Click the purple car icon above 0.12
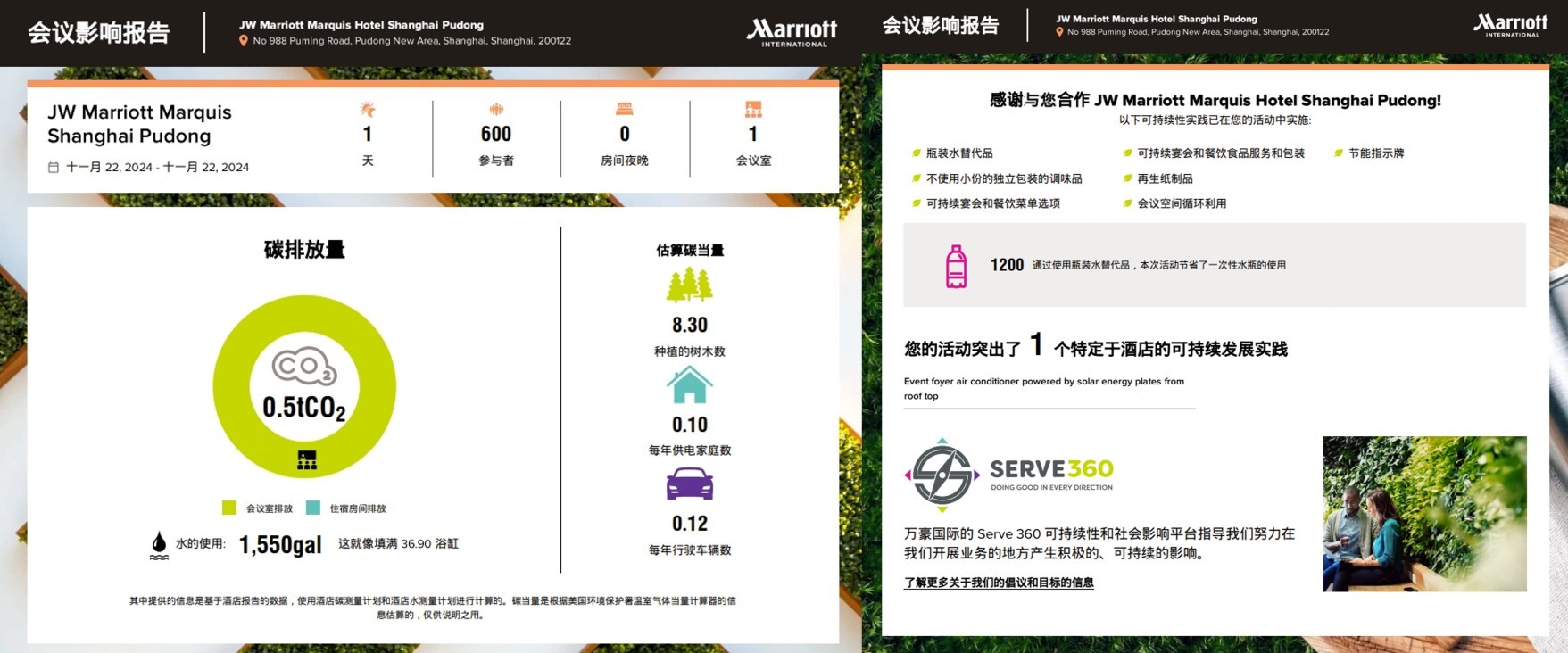Screen dimensions: 1568x653 [x=690, y=484]
